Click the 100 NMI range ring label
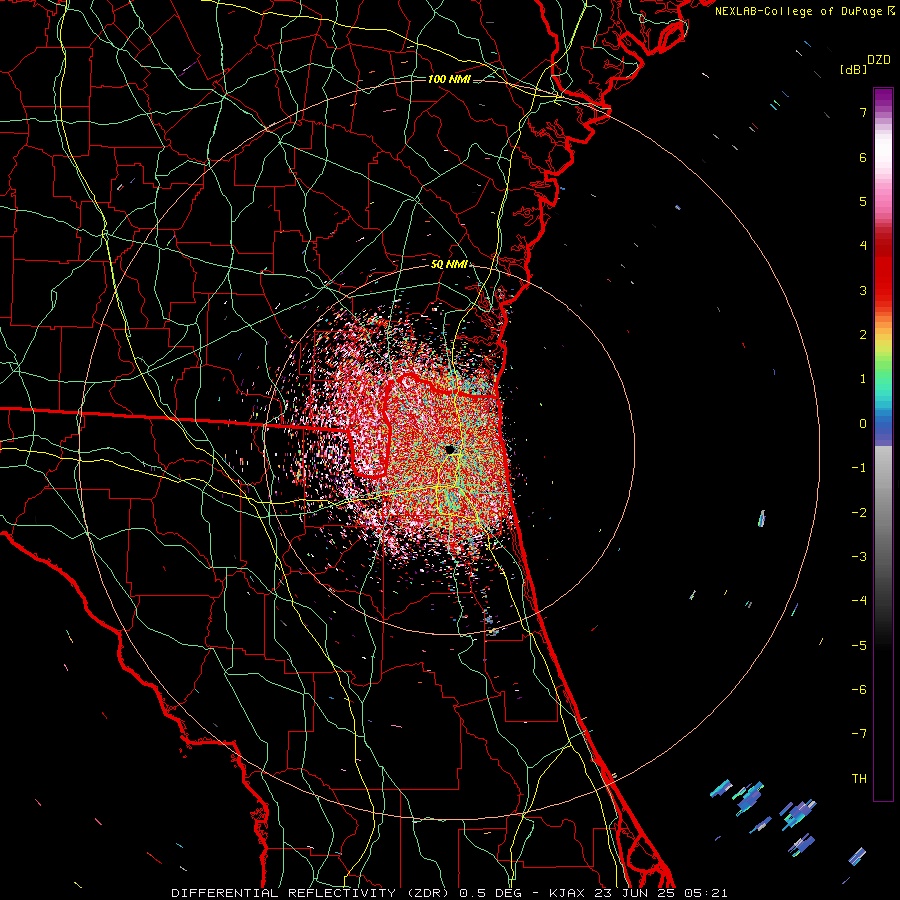Viewport: 900px width, 900px height. (x=449, y=79)
